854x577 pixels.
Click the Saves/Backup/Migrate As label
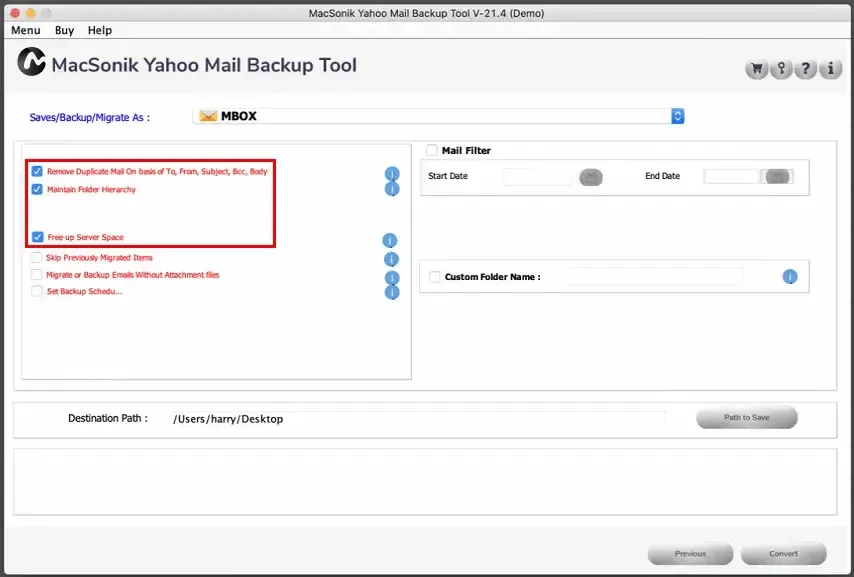pos(89,117)
